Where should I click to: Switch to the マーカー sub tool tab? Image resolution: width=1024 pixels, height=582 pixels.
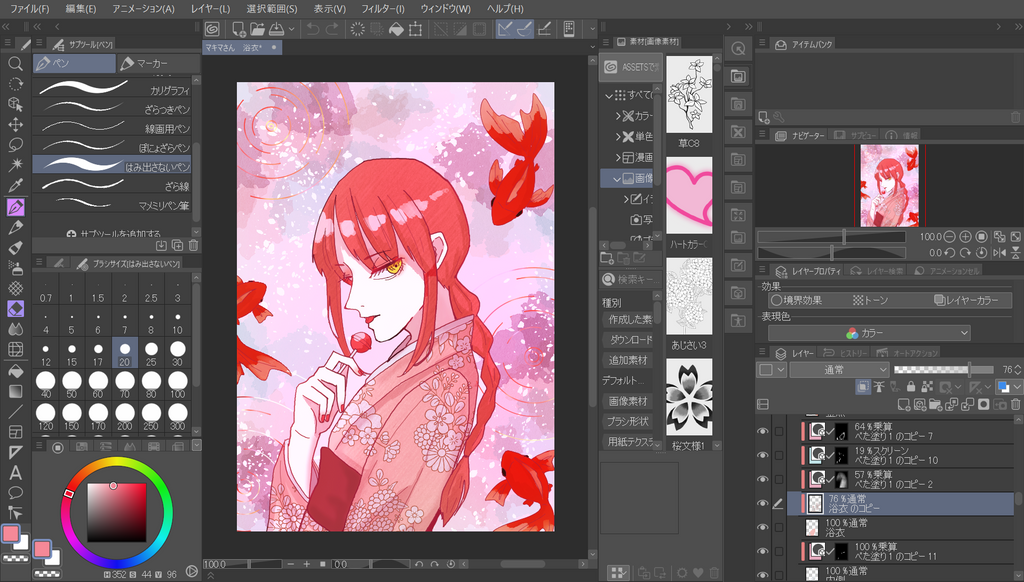tap(158, 63)
